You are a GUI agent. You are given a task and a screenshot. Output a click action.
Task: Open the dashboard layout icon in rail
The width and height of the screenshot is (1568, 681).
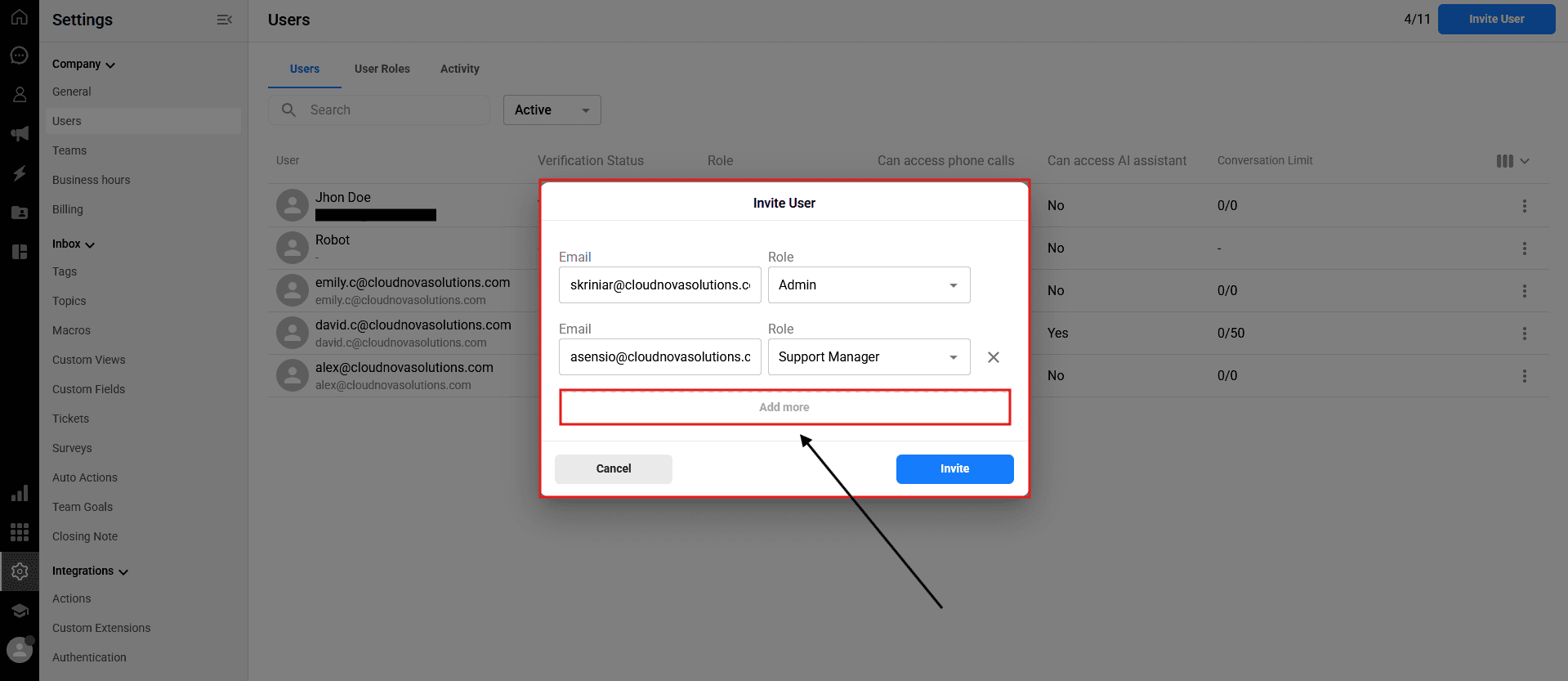pos(20,251)
